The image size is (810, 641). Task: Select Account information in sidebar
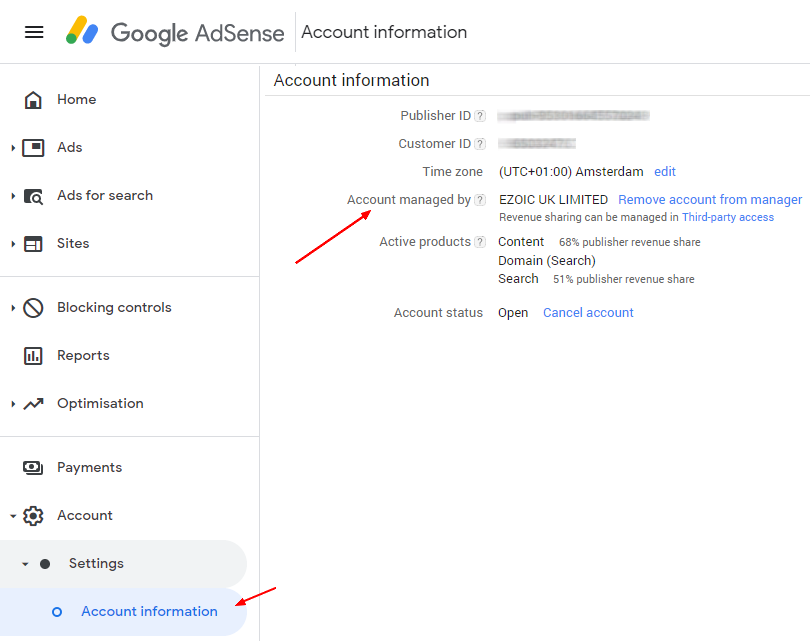[x=149, y=612]
